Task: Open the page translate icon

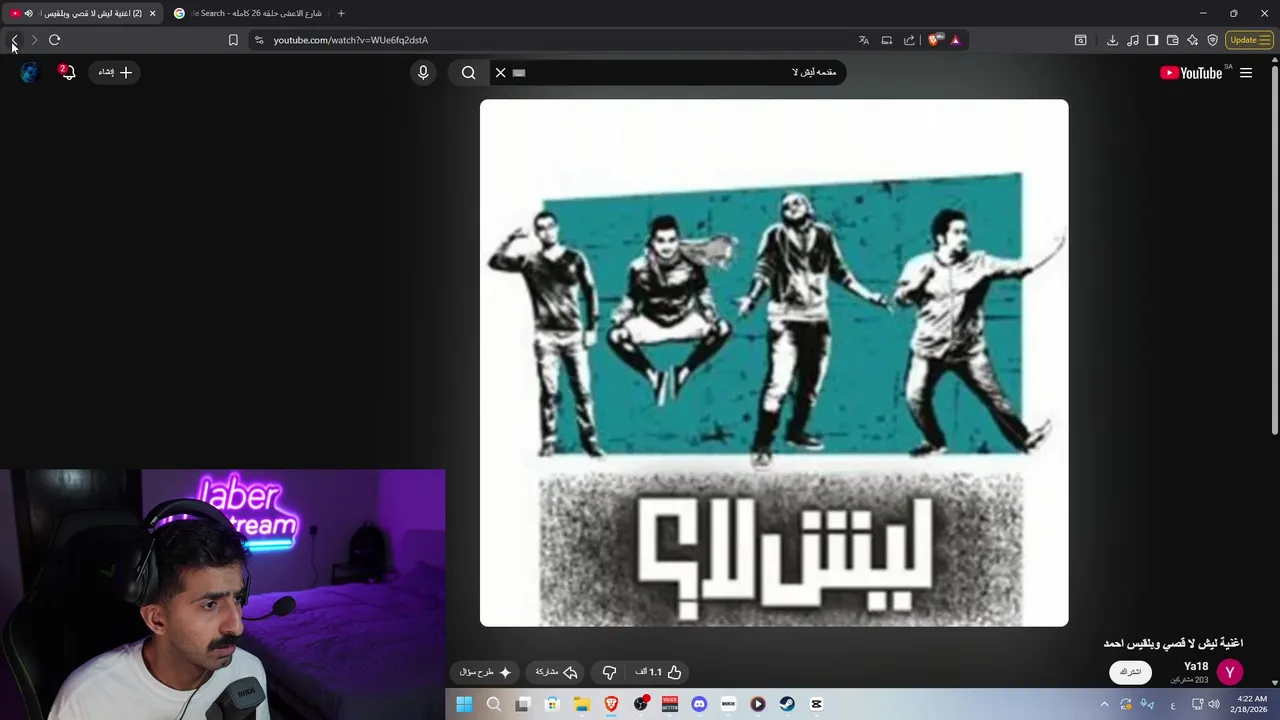Action: [x=864, y=40]
